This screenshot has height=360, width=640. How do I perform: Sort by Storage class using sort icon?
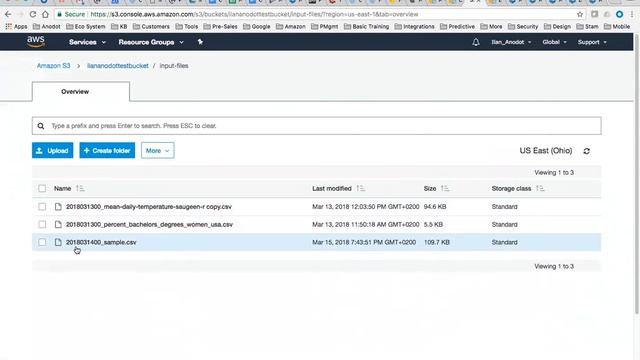point(540,188)
